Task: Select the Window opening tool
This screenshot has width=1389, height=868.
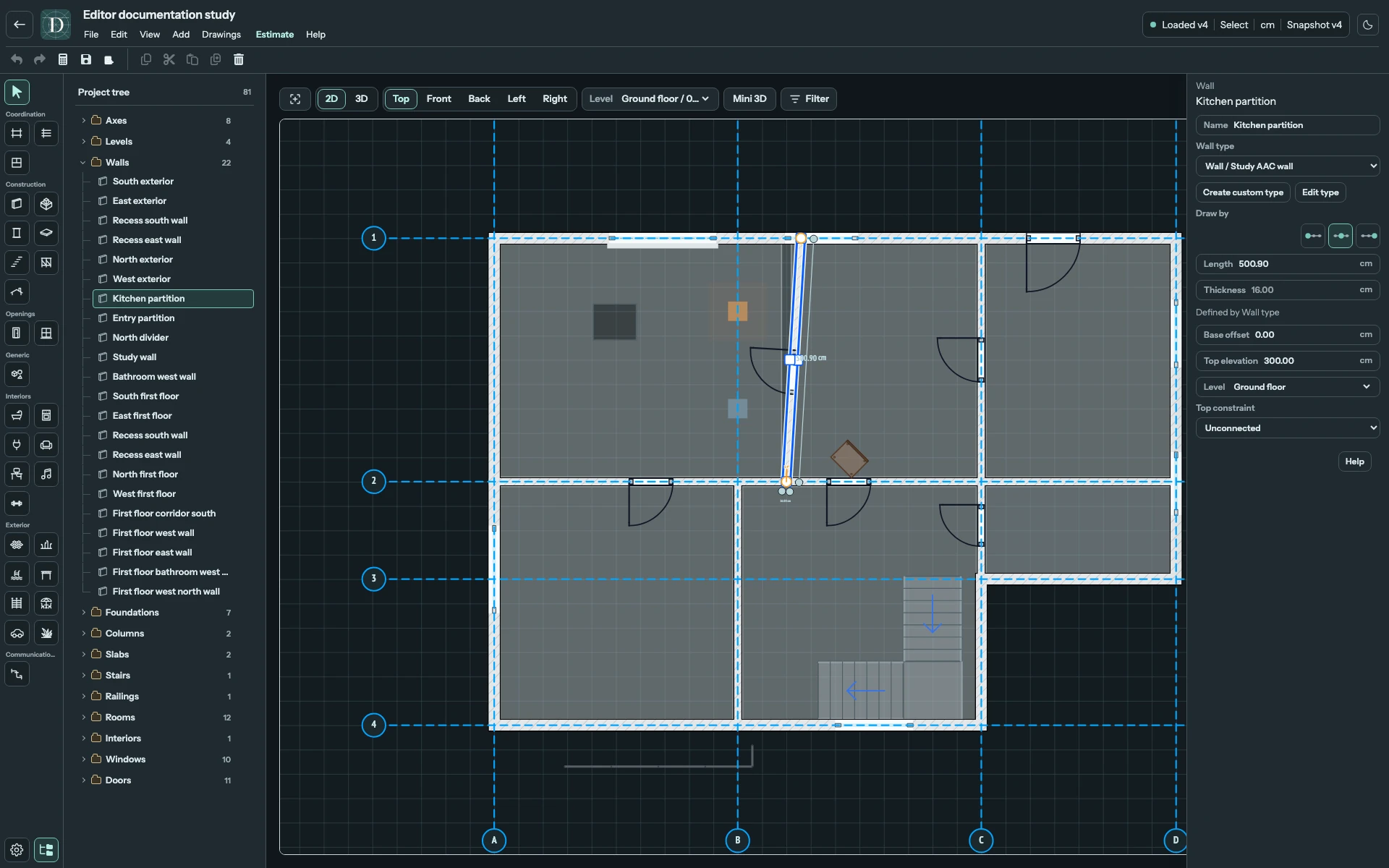Action: coord(46,333)
